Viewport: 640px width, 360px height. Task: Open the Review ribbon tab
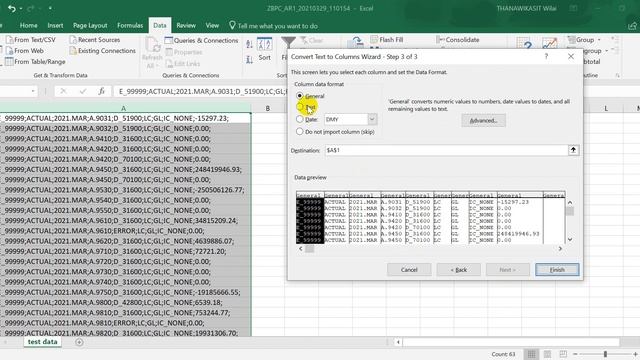[x=186, y=25]
